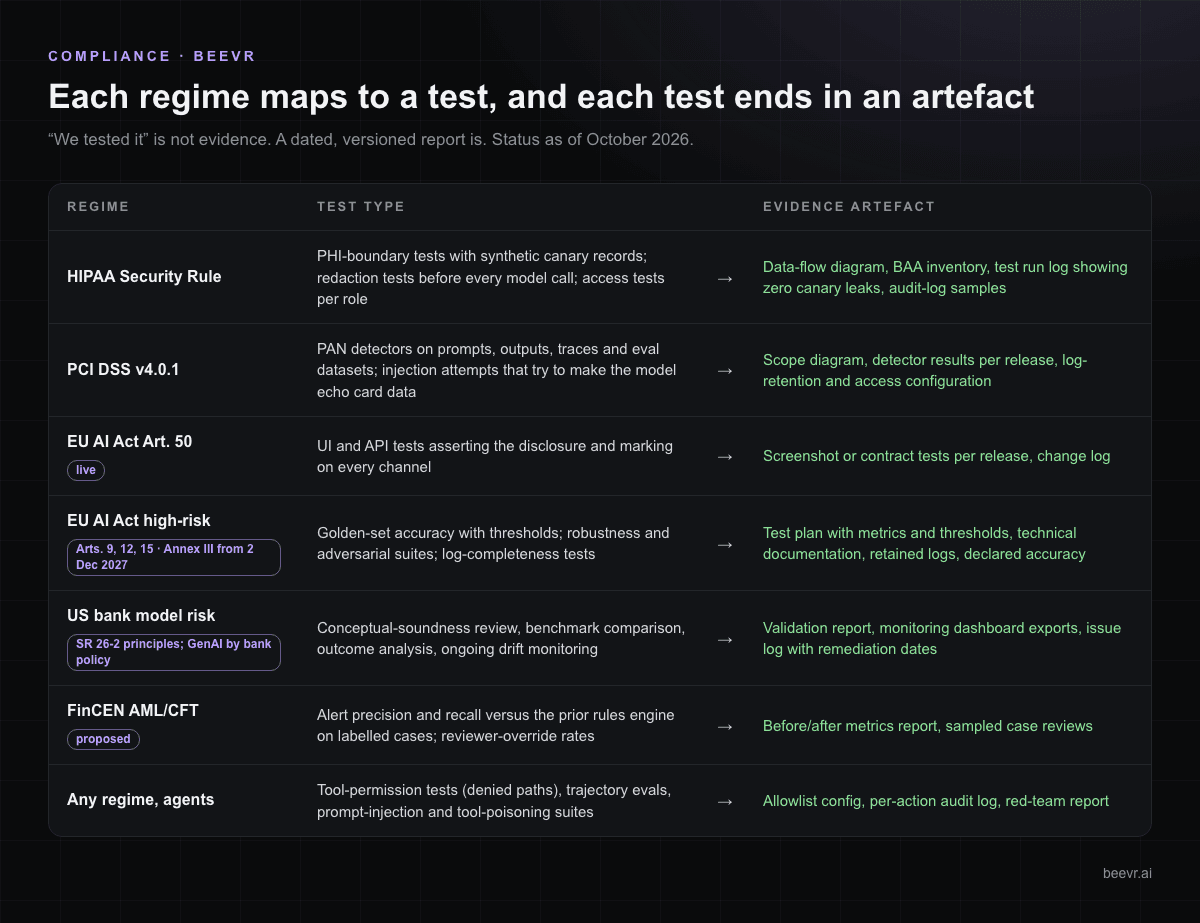This screenshot has height=923, width=1200.
Task: Click the slide title about regimes and artefacts
Action: coord(541,97)
